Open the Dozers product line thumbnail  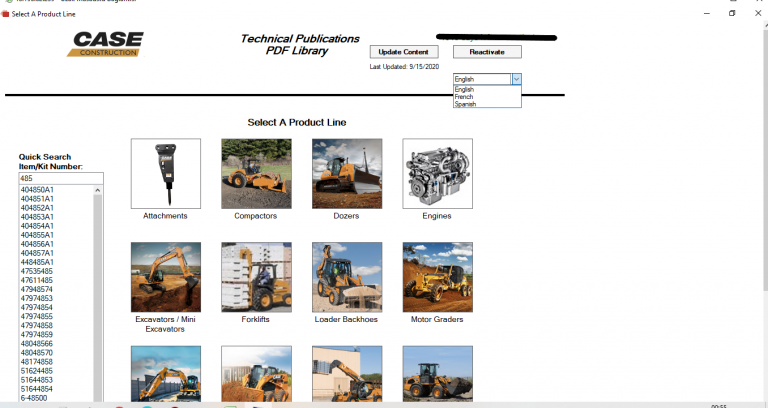coord(347,173)
